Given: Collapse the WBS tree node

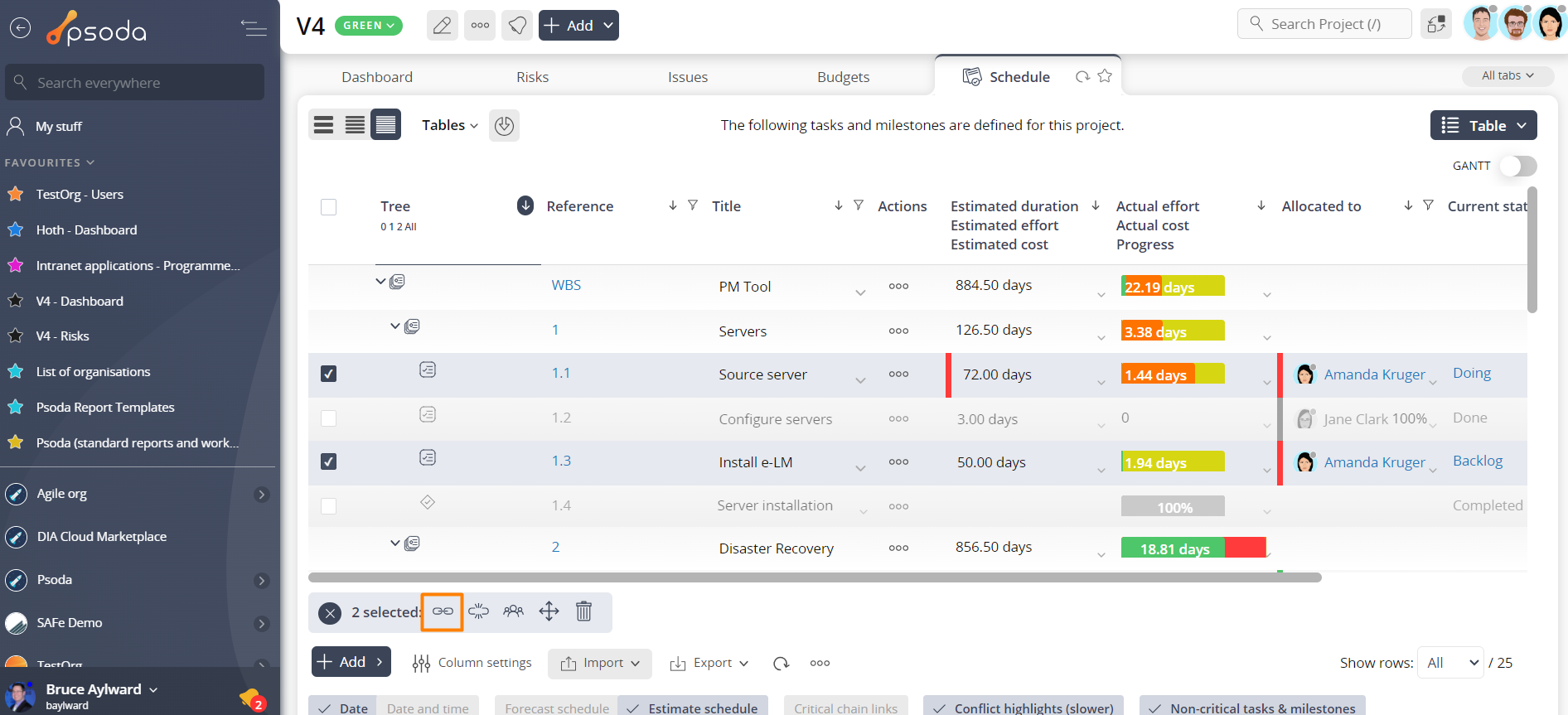Looking at the screenshot, I should tap(380, 282).
